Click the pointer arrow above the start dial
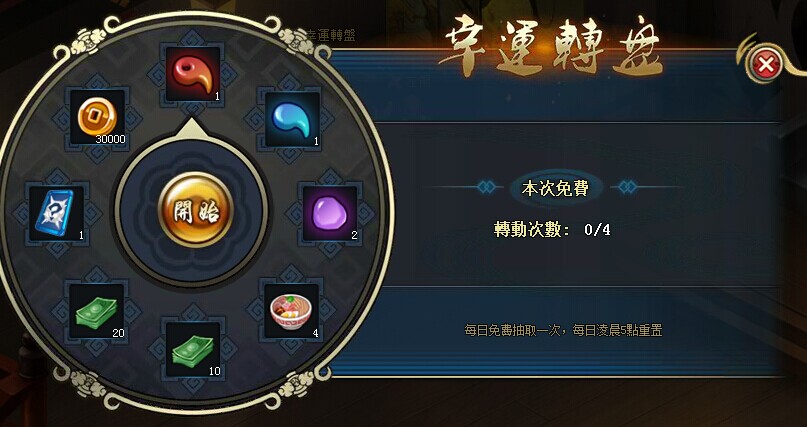This screenshot has width=807, height=427. point(192,129)
